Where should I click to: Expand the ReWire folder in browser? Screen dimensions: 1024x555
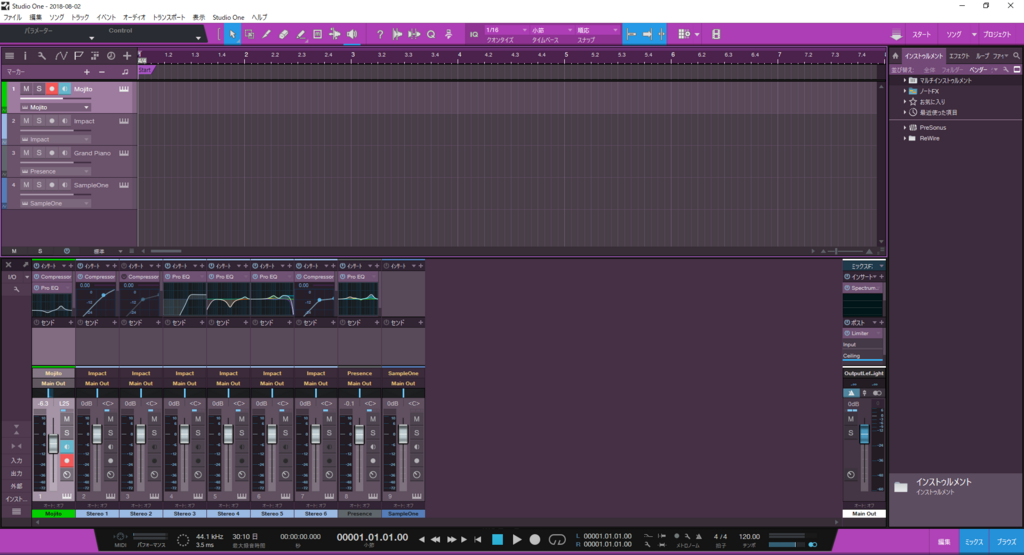pyautogui.click(x=904, y=138)
